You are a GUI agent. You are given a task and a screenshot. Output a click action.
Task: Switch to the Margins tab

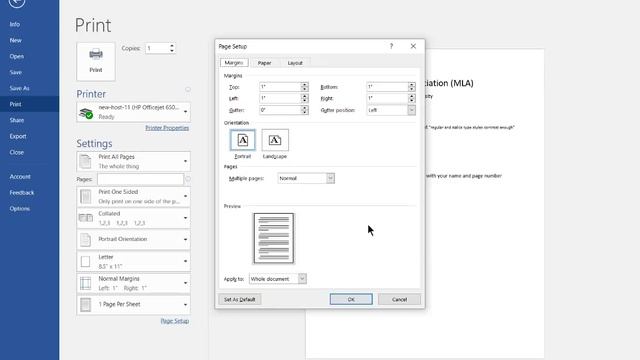pos(234,63)
